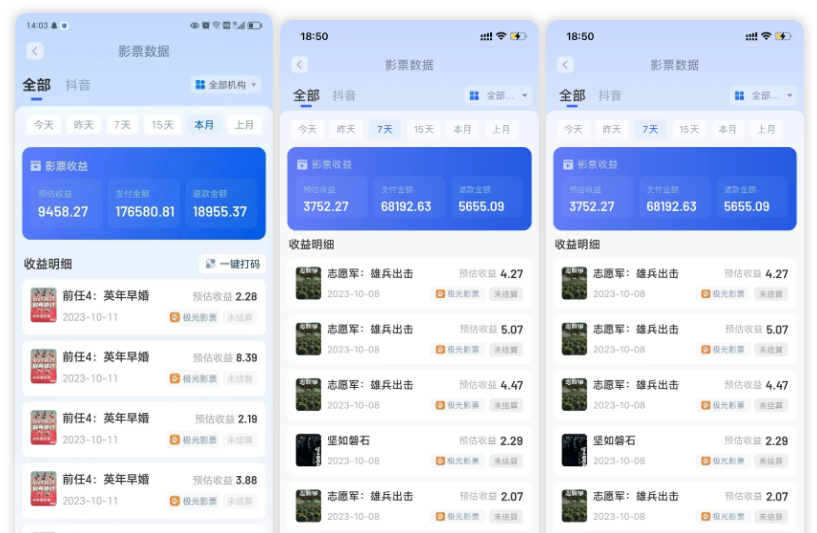This screenshot has height=533, width=817.
Task: Select the 本月 date filter on left phone
Action: (x=204, y=125)
